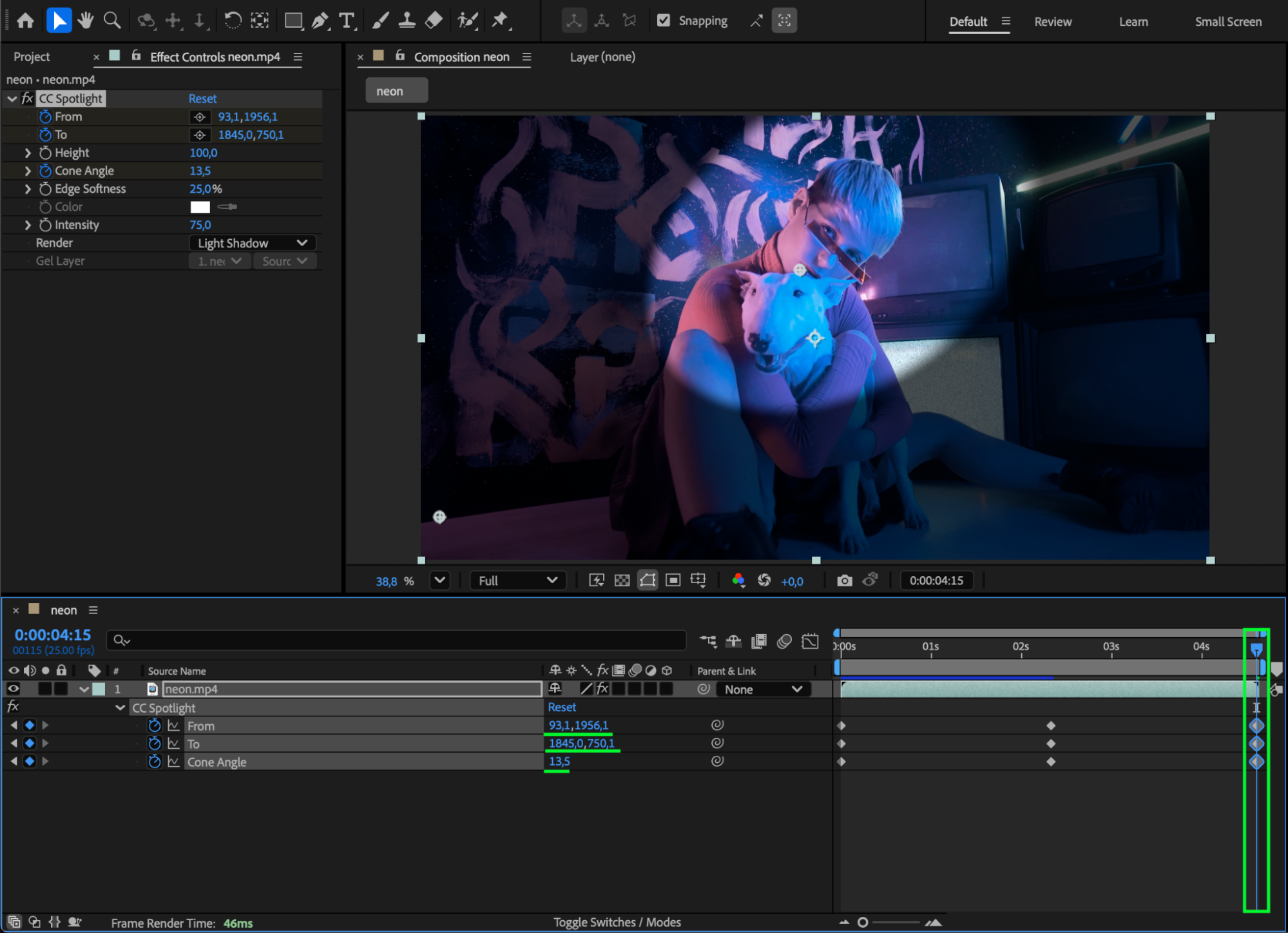
Task: Select the Hand tool
Action: tap(85, 21)
